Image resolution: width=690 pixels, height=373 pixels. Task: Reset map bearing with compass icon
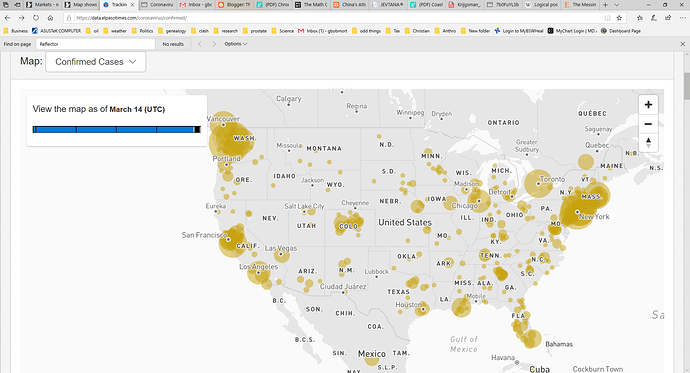[x=648, y=143]
